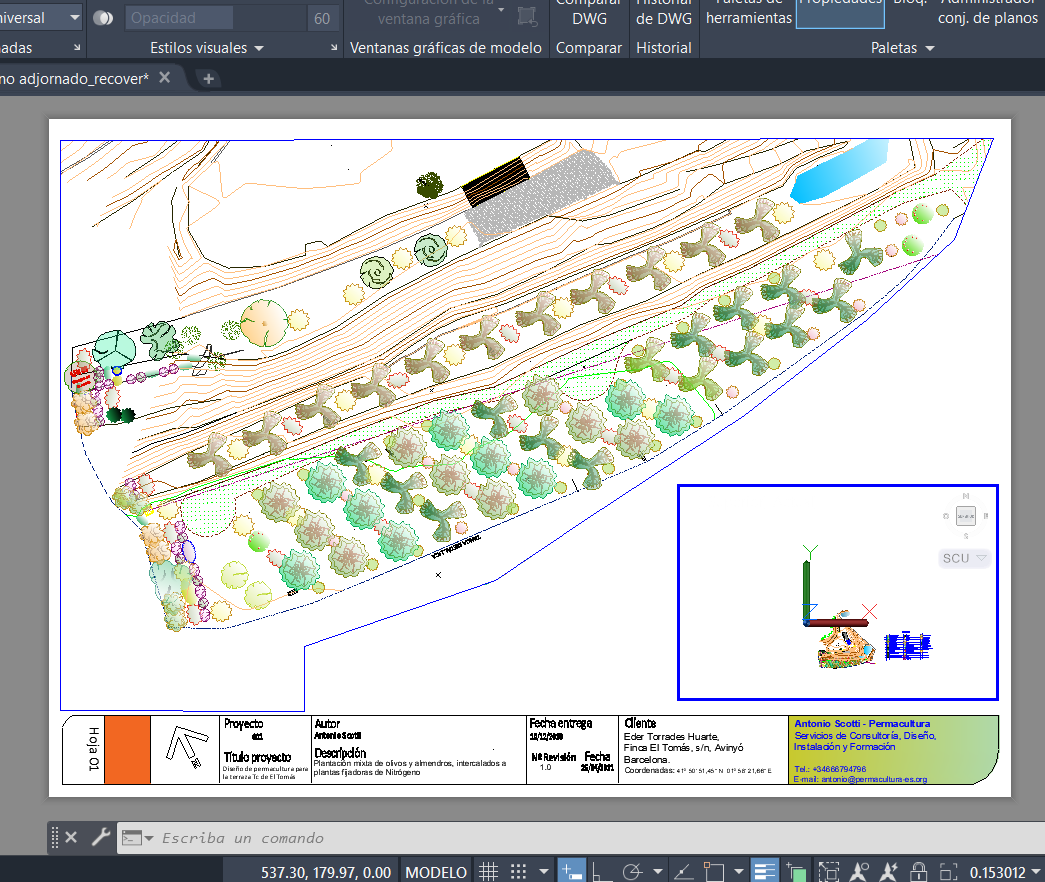Click the polar tracking icon
1045x882 pixels.
point(633,871)
